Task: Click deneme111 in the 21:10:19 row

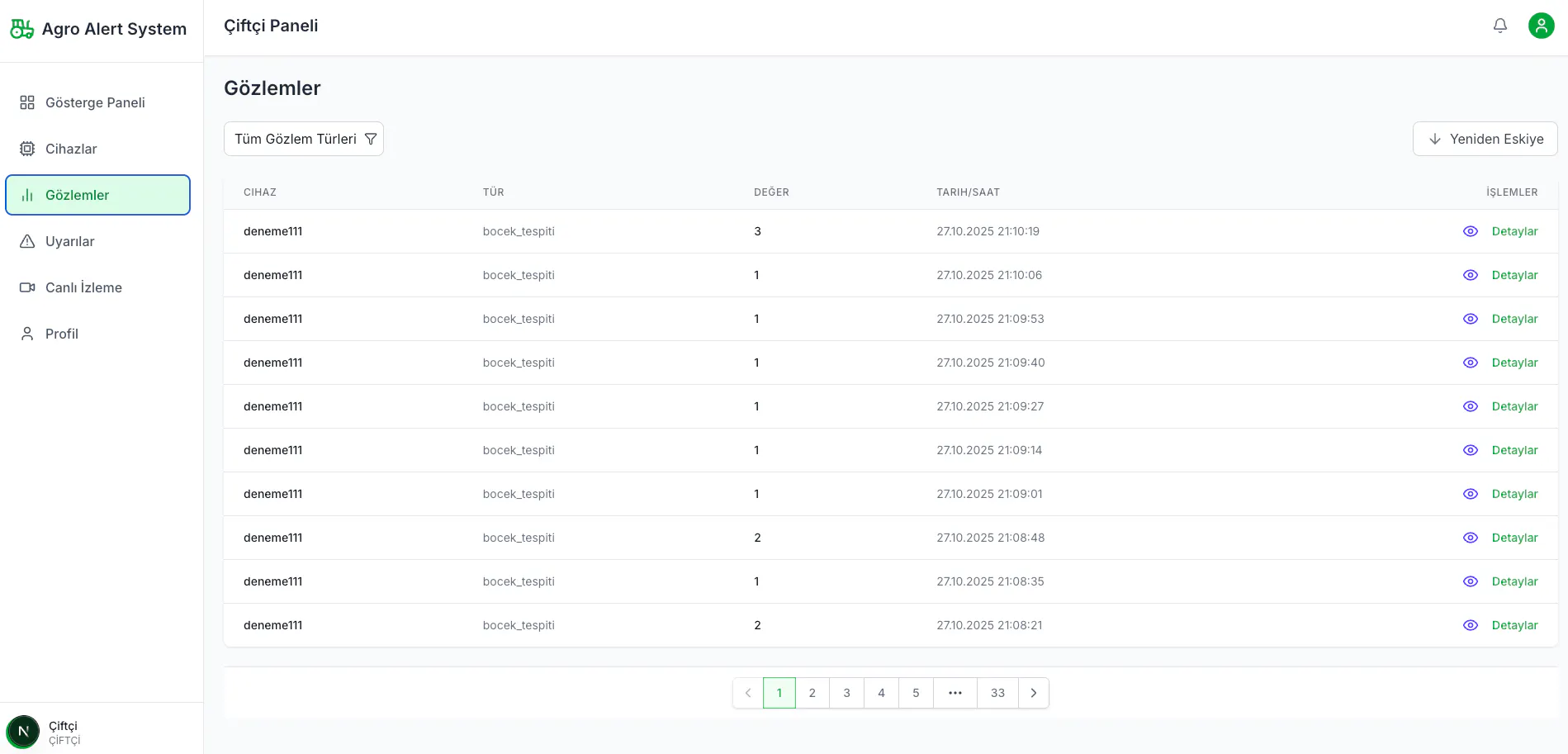Action: (272, 231)
